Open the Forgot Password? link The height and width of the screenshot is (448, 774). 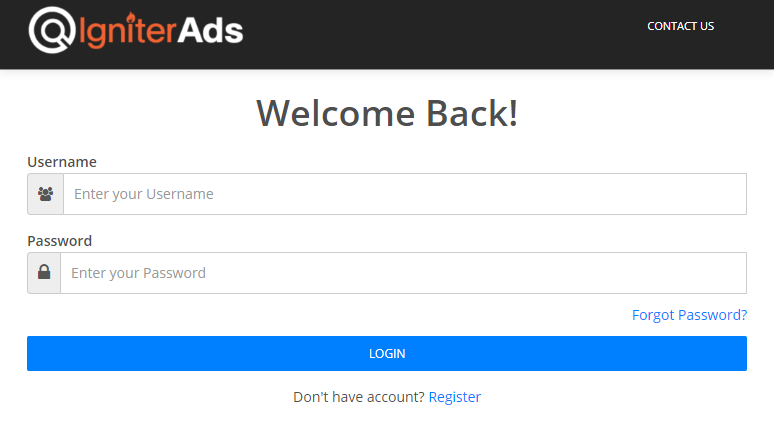pyautogui.click(x=689, y=315)
